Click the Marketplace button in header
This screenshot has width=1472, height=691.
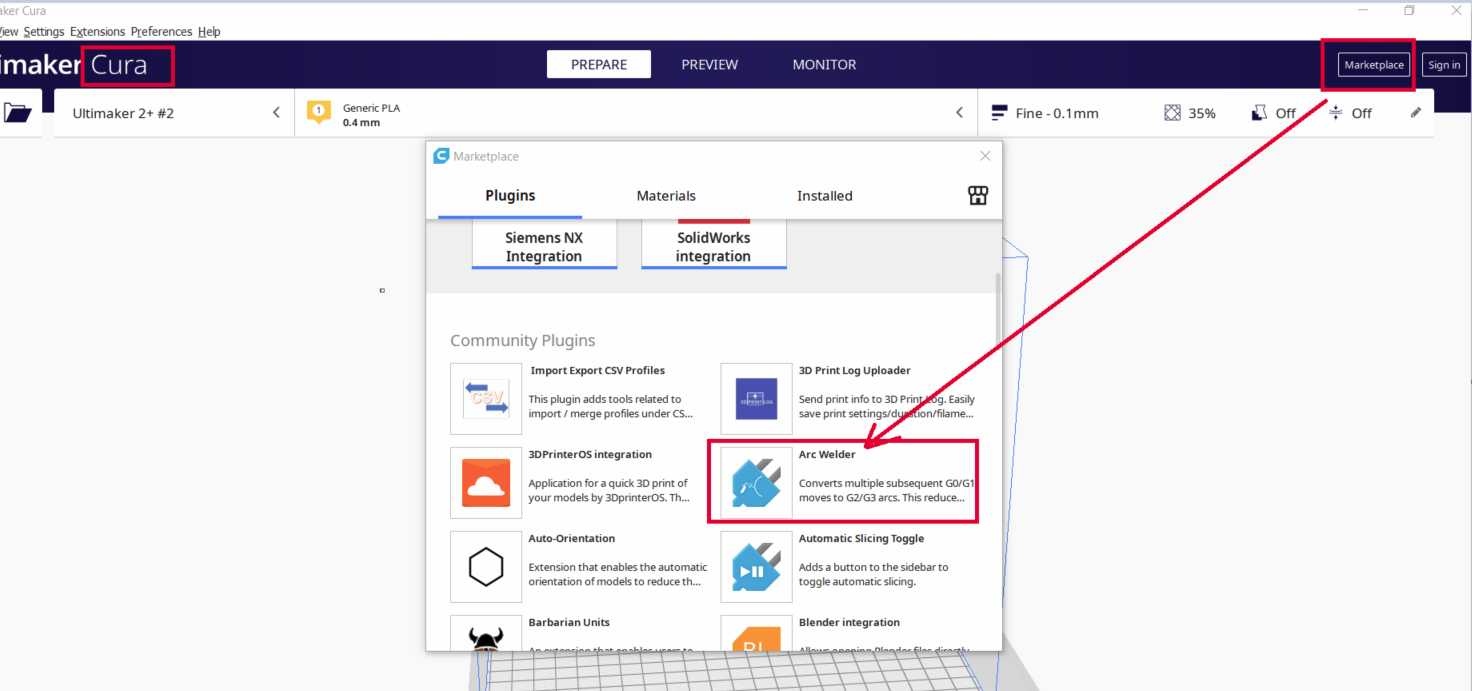[x=1373, y=65]
